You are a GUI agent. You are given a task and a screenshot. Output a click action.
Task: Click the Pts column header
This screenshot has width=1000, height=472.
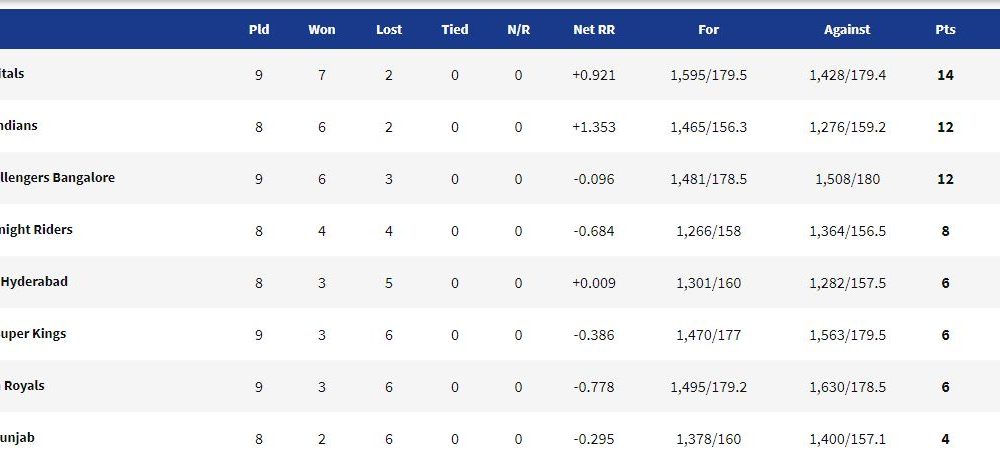pyautogui.click(x=945, y=29)
